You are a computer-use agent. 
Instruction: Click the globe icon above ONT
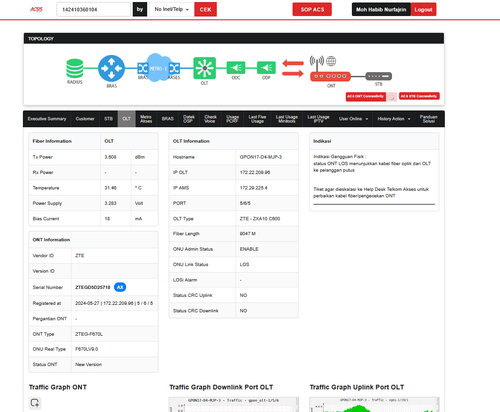pos(331,61)
